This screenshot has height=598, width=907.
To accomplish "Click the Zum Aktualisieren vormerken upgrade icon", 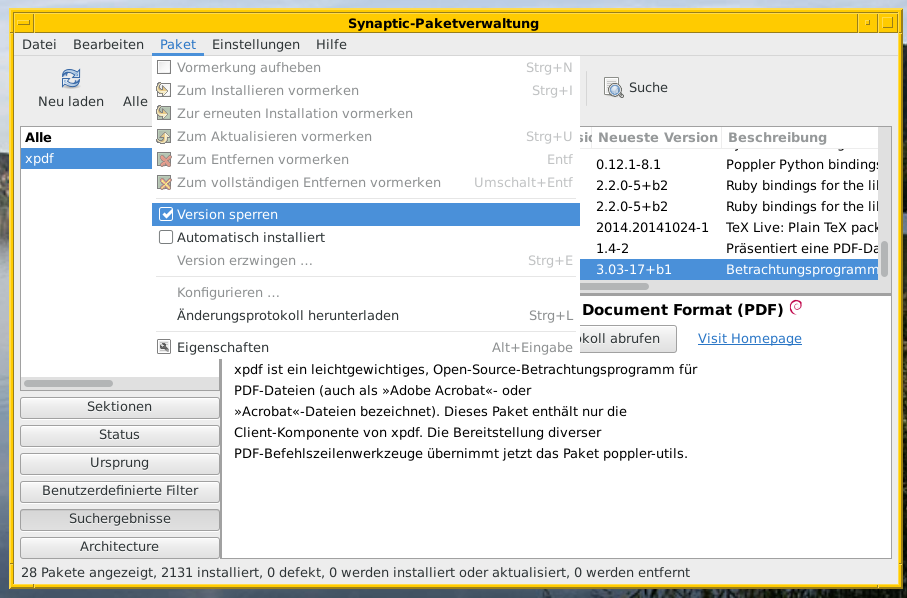I will (x=164, y=136).
